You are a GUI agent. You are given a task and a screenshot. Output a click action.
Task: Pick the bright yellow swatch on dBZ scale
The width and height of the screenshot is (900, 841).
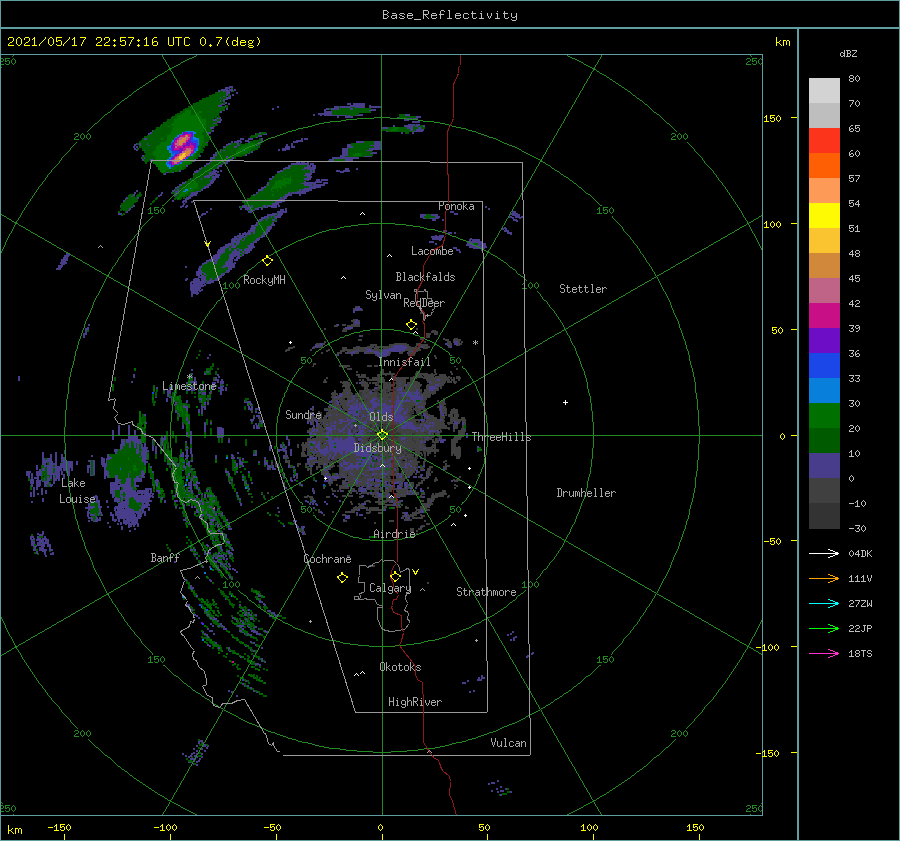coord(824,215)
